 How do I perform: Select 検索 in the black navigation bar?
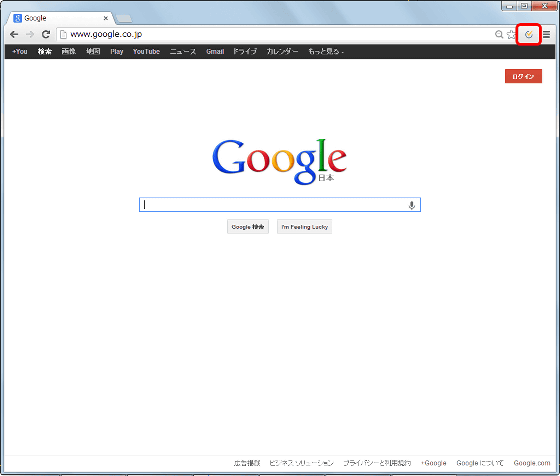click(45, 51)
